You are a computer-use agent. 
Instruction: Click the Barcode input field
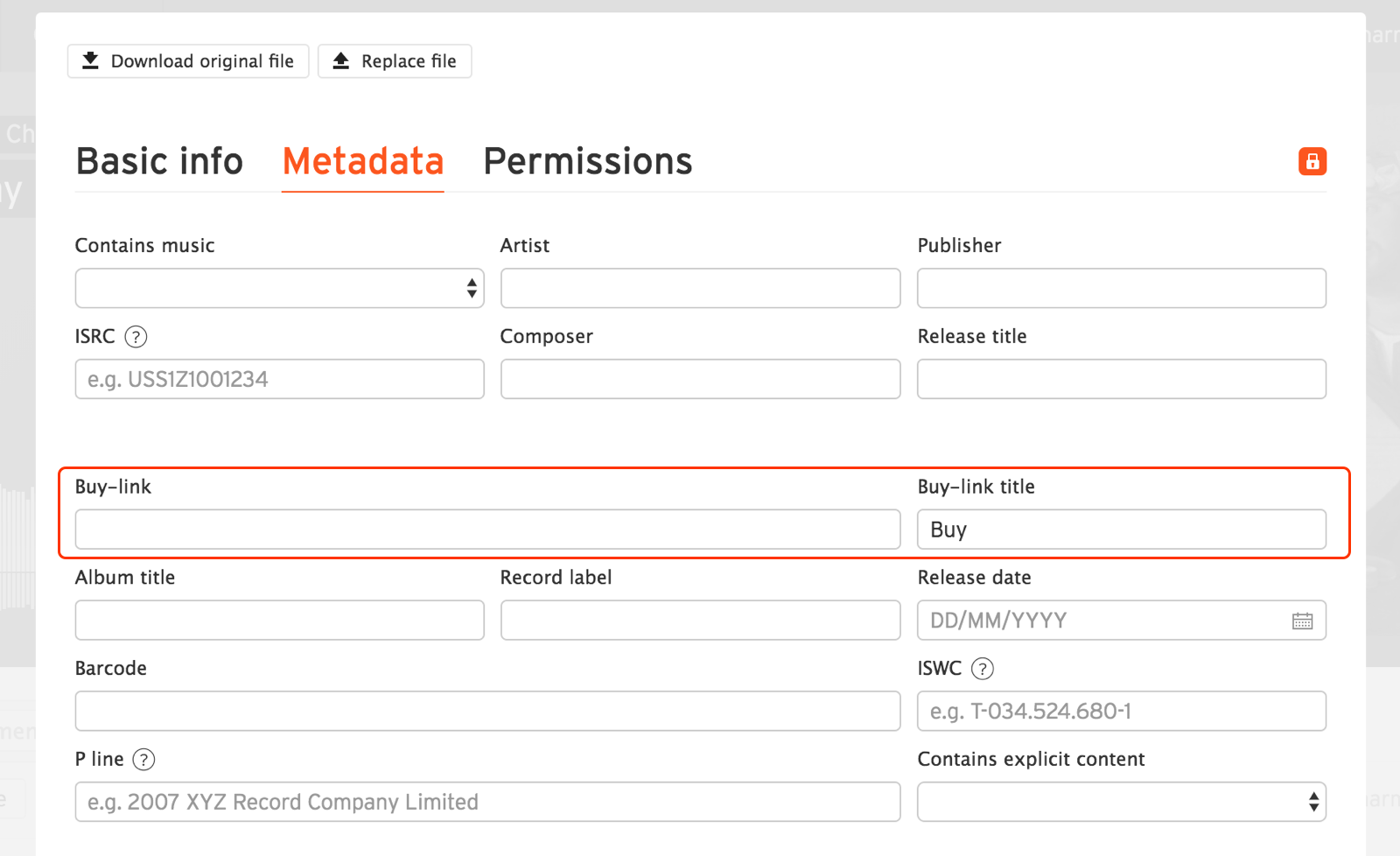pos(487,711)
